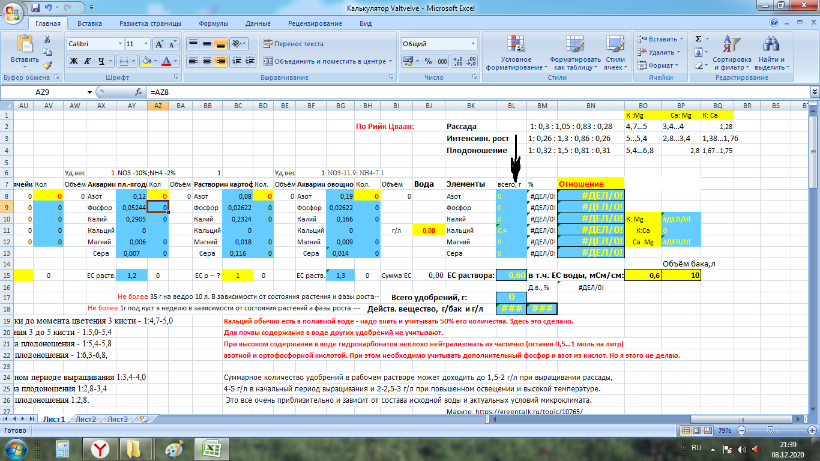
Task: Click the Format Painter brush icon
Action: [47, 65]
